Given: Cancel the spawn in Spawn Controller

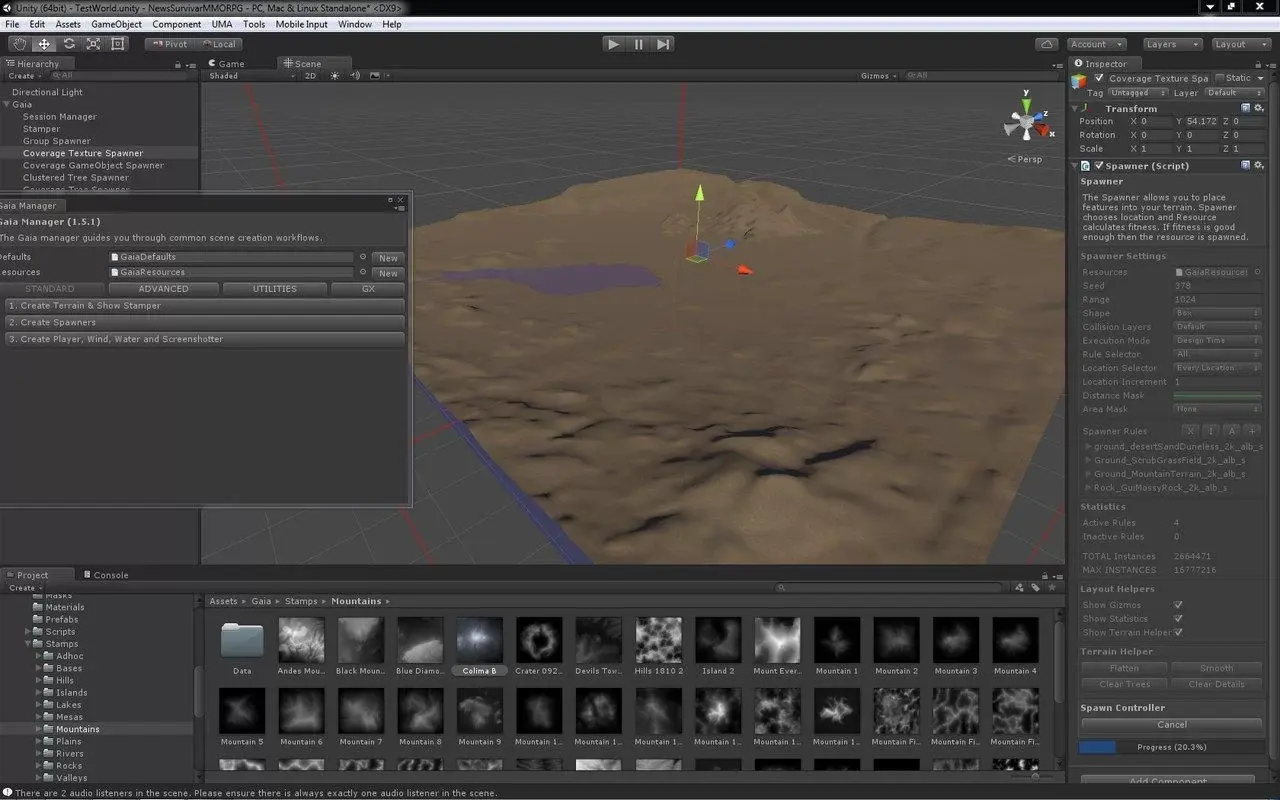Looking at the screenshot, I should (1171, 724).
